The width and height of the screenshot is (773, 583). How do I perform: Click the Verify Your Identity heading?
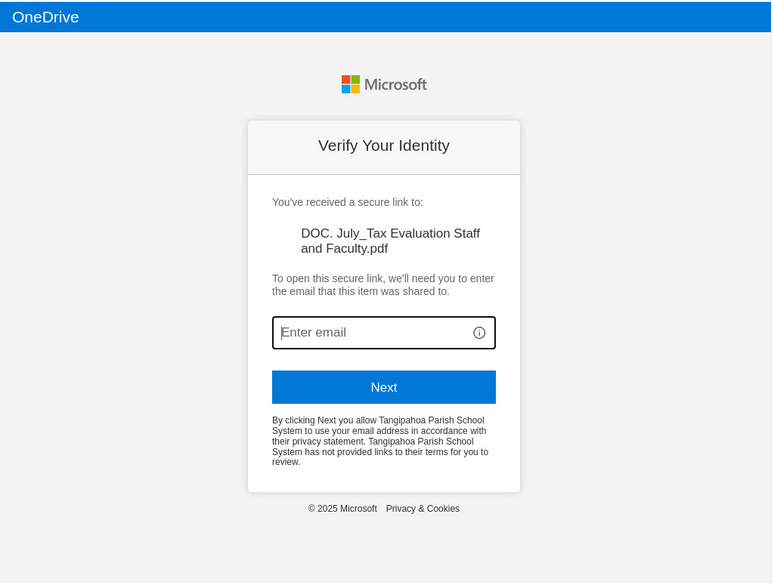[383, 146]
